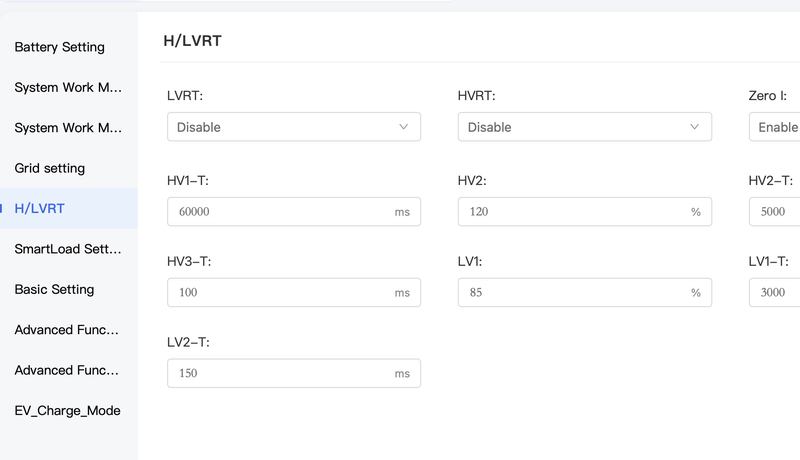Open the second Advanced Func... entry
The height and width of the screenshot is (460, 800).
(68, 370)
